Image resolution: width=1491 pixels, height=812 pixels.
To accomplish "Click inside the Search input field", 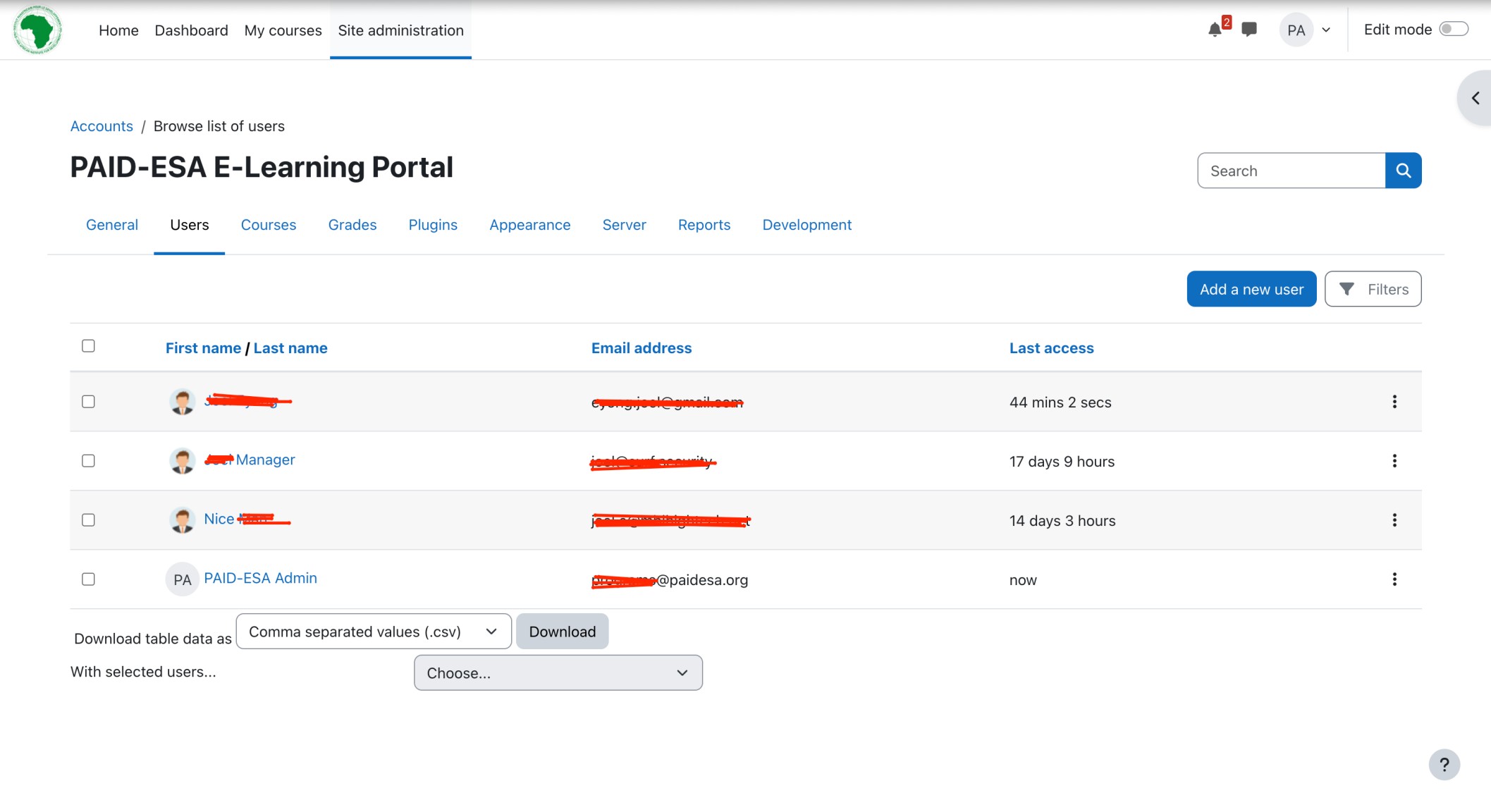I will click(1290, 170).
